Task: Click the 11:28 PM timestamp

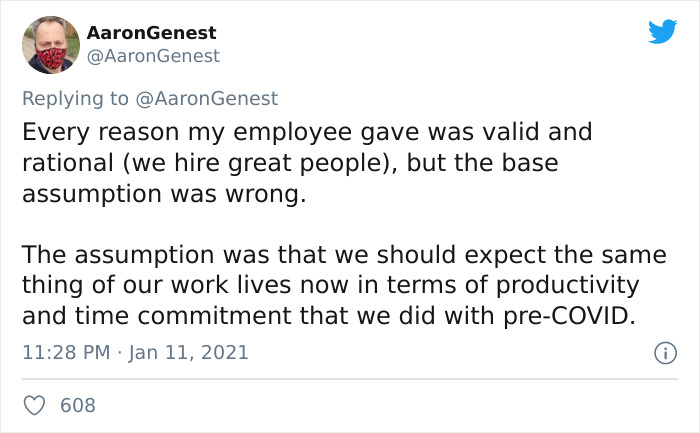Action: pyautogui.click(x=66, y=352)
